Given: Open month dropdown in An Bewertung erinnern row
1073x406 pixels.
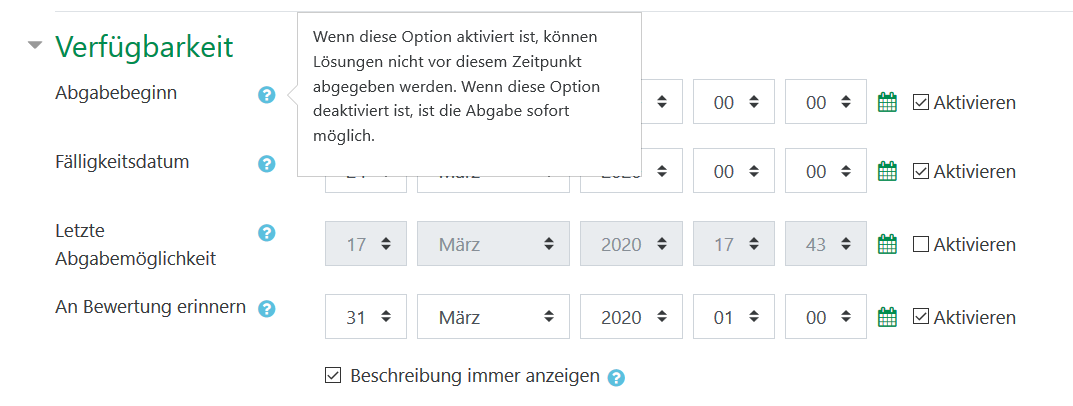Looking at the screenshot, I should pyautogui.click(x=493, y=318).
